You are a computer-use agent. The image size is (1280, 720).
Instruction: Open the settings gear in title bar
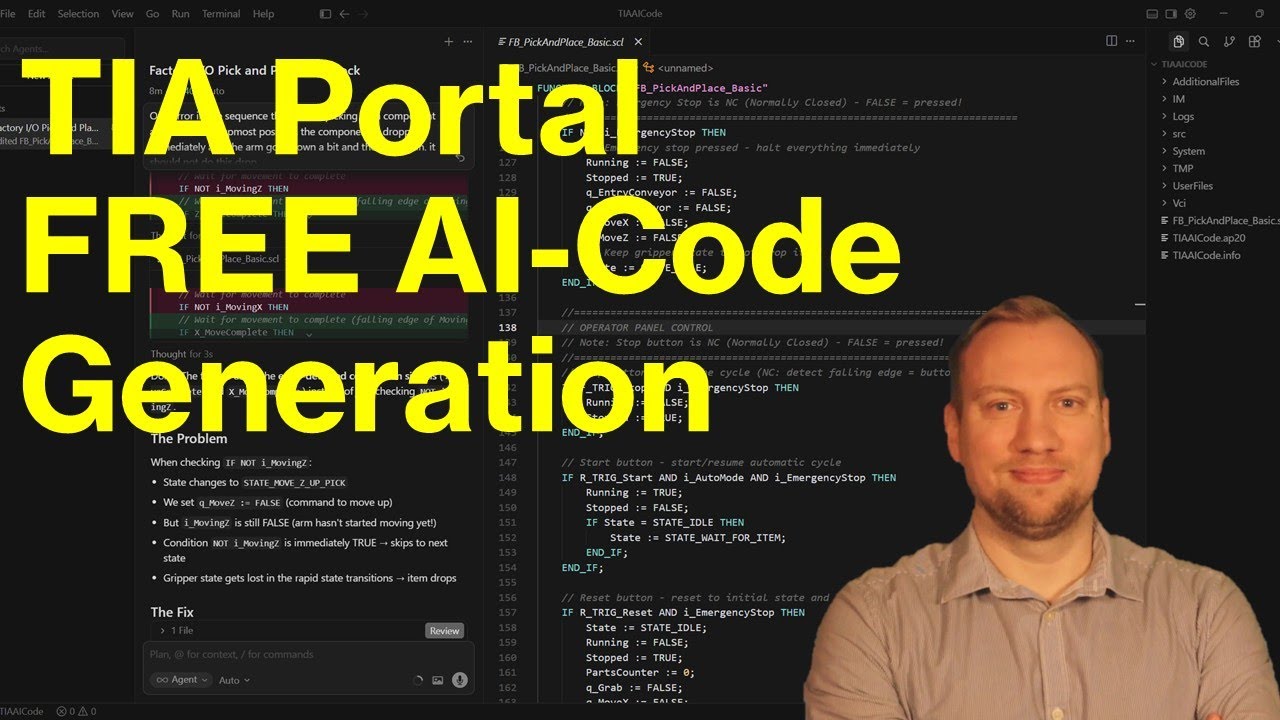click(x=1190, y=14)
